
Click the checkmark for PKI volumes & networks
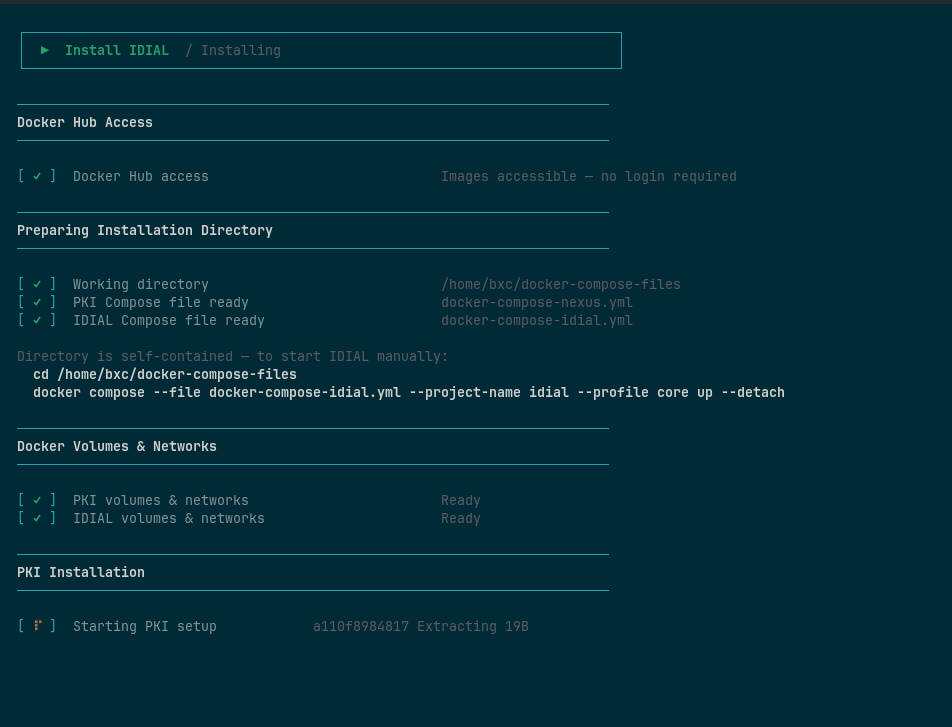coord(37,500)
